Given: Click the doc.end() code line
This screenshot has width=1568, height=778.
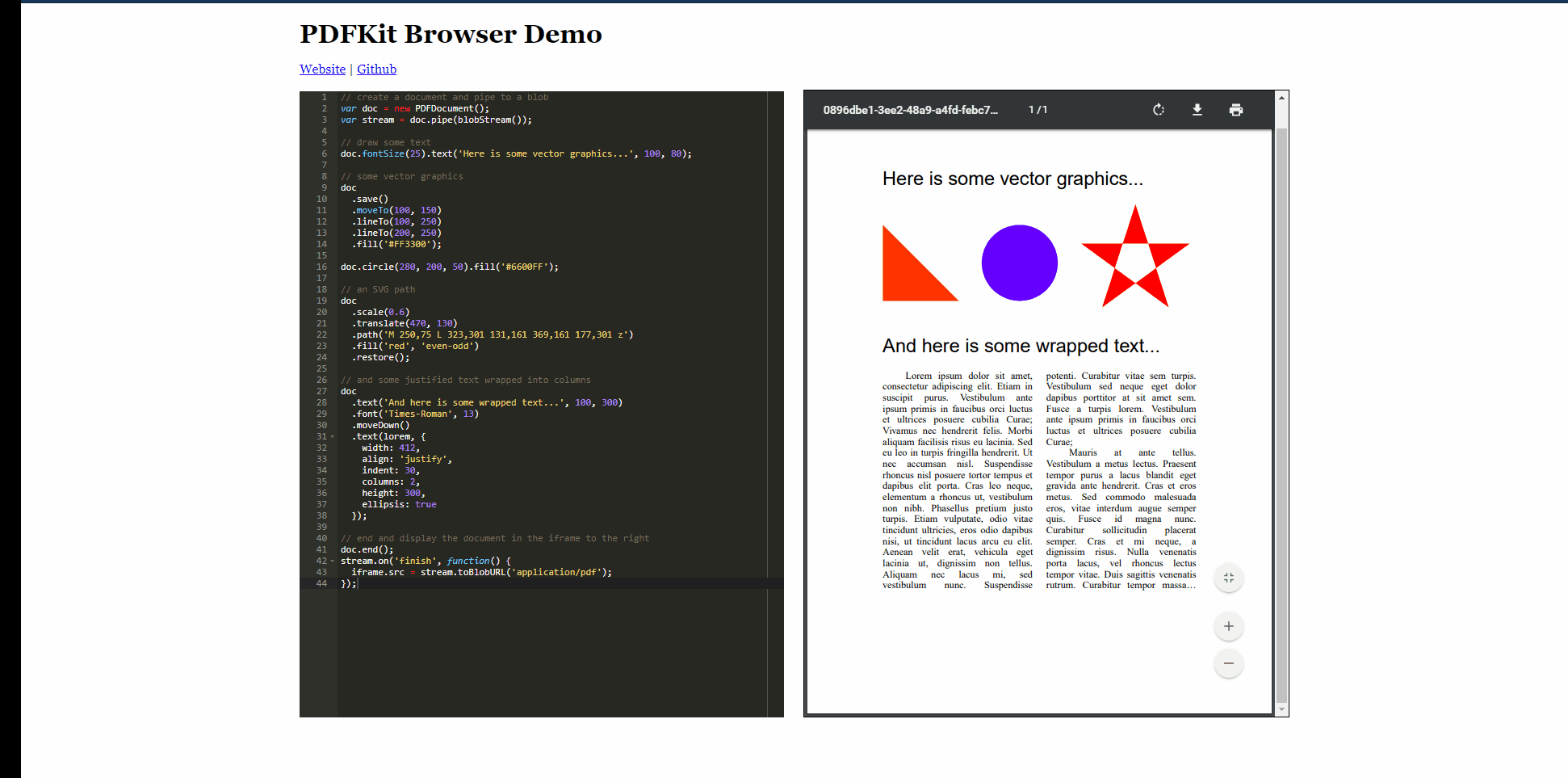Looking at the screenshot, I should pyautogui.click(x=367, y=549).
